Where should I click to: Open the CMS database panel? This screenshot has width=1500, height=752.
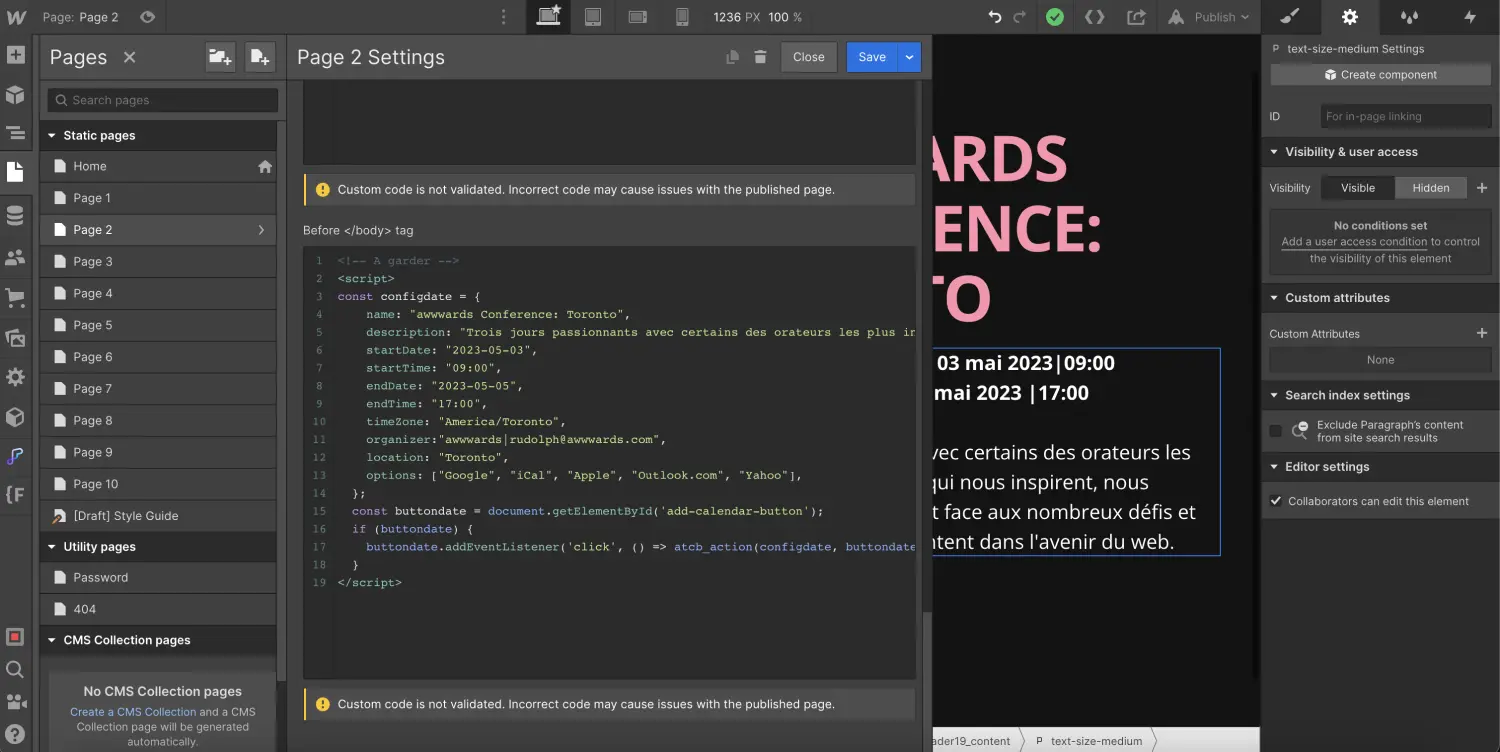[x=15, y=215]
